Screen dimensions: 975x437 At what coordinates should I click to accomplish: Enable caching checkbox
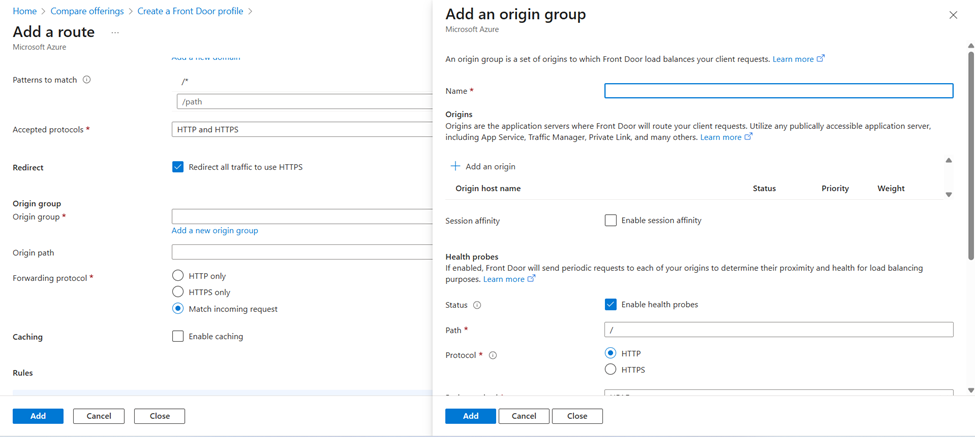click(178, 336)
